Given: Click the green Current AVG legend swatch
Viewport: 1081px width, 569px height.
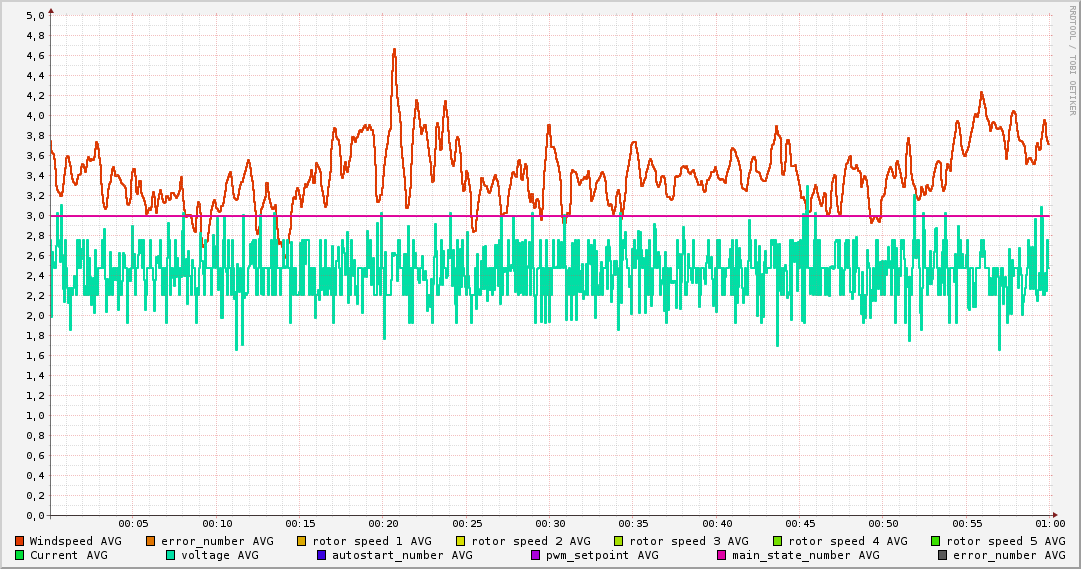Looking at the screenshot, I should pos(19,555).
